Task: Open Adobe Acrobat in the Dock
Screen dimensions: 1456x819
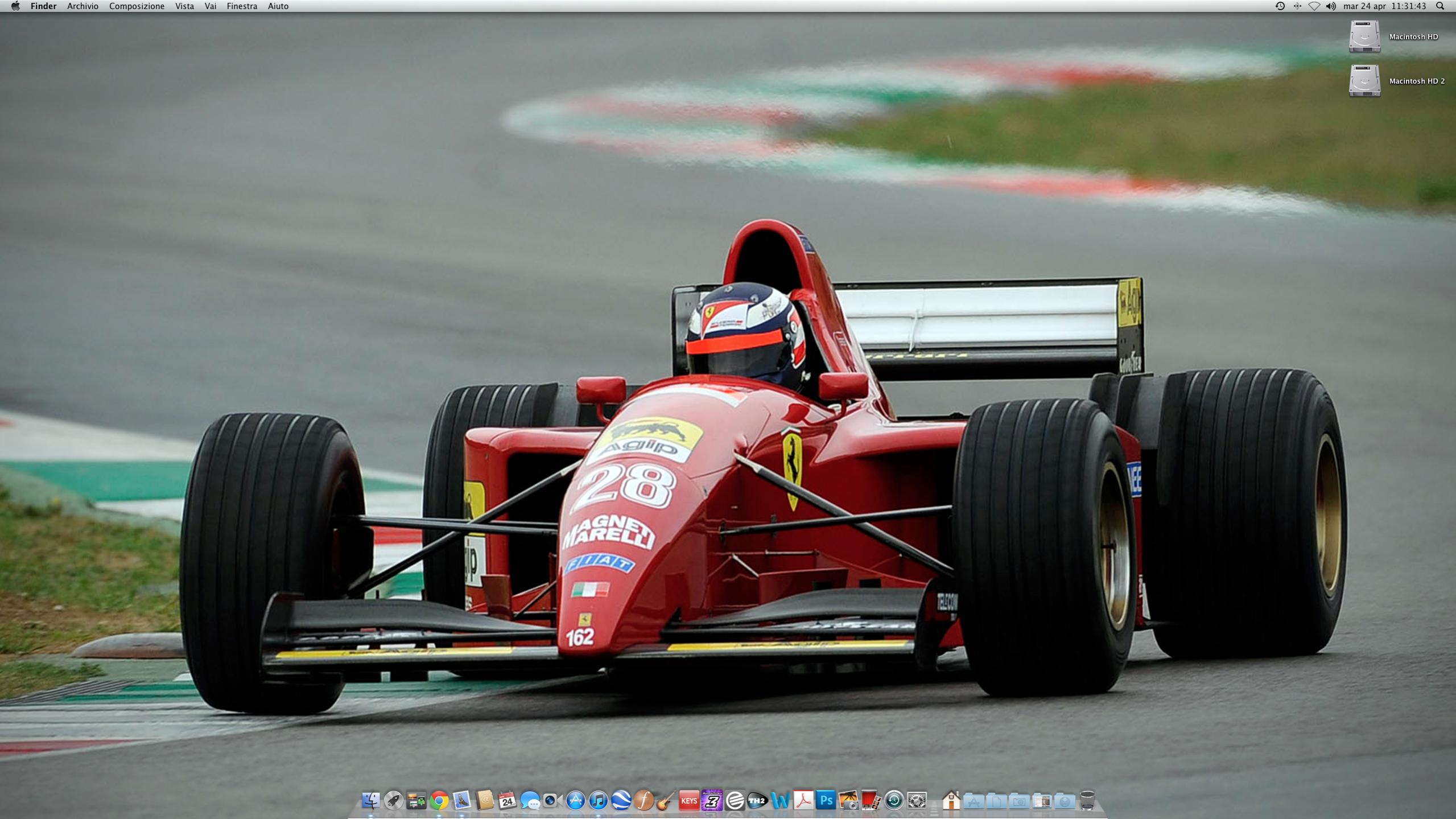Action: (803, 801)
